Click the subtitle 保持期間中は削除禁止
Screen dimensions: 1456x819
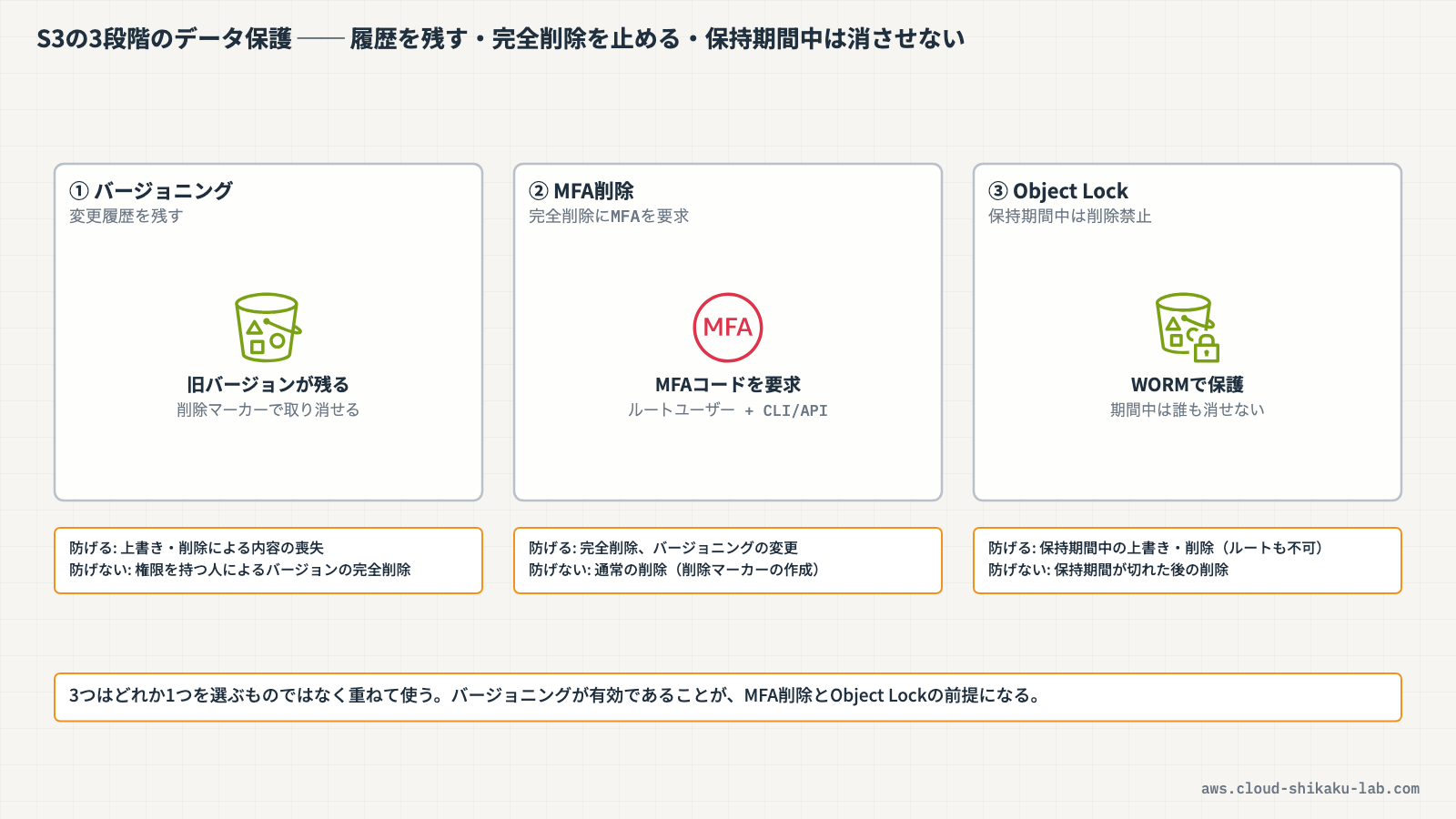[x=1070, y=216]
